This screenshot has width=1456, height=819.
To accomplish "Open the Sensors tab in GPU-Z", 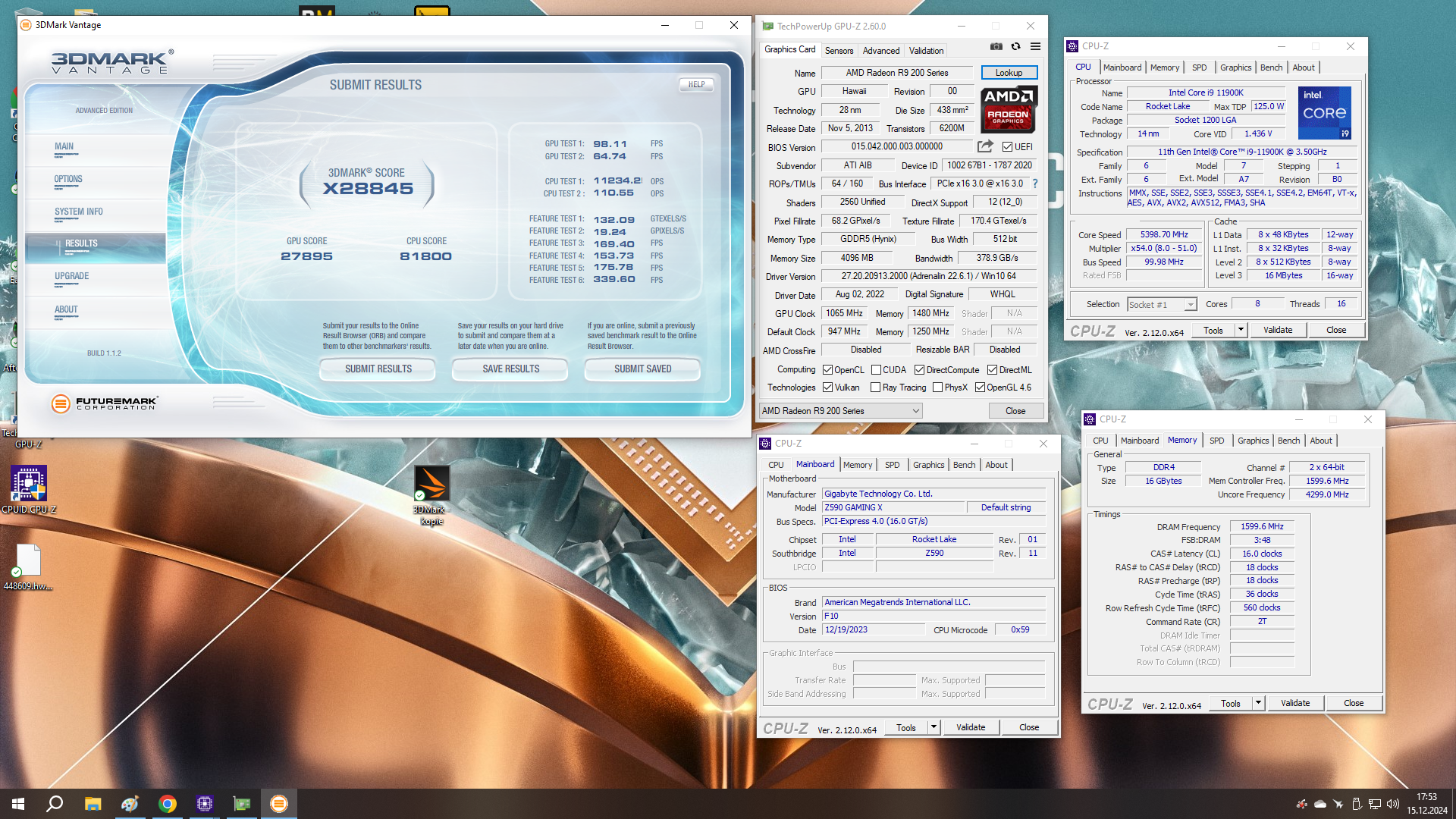I will tap(839, 51).
